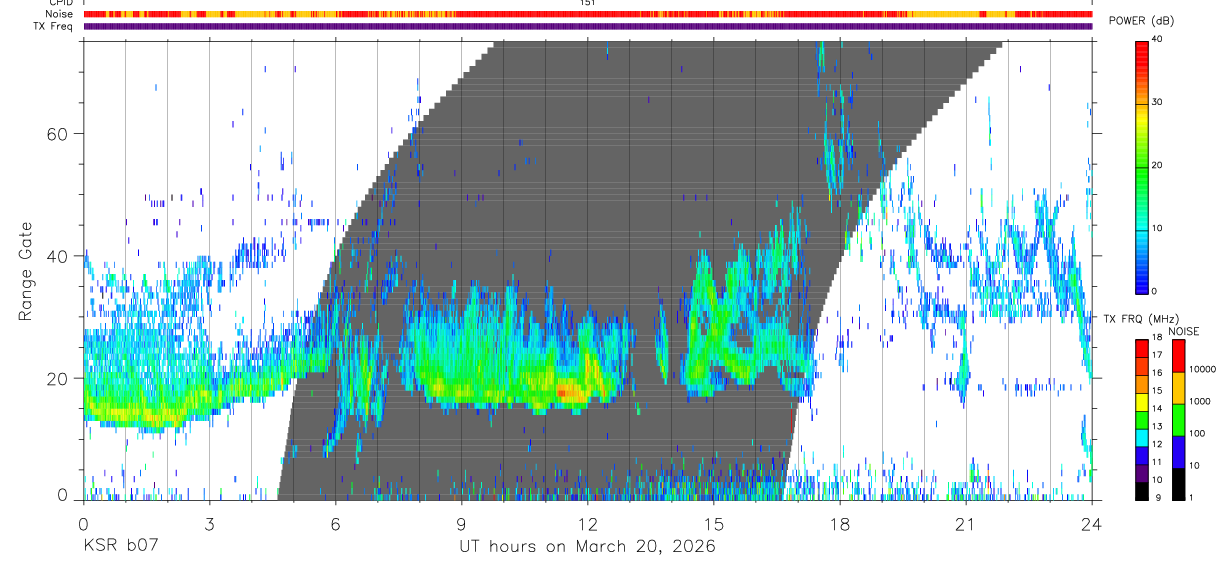The width and height of the screenshot is (1228, 567).
Task: Click the orange 15–16 MHz TX FRQ swatch
Action: pos(1142,384)
